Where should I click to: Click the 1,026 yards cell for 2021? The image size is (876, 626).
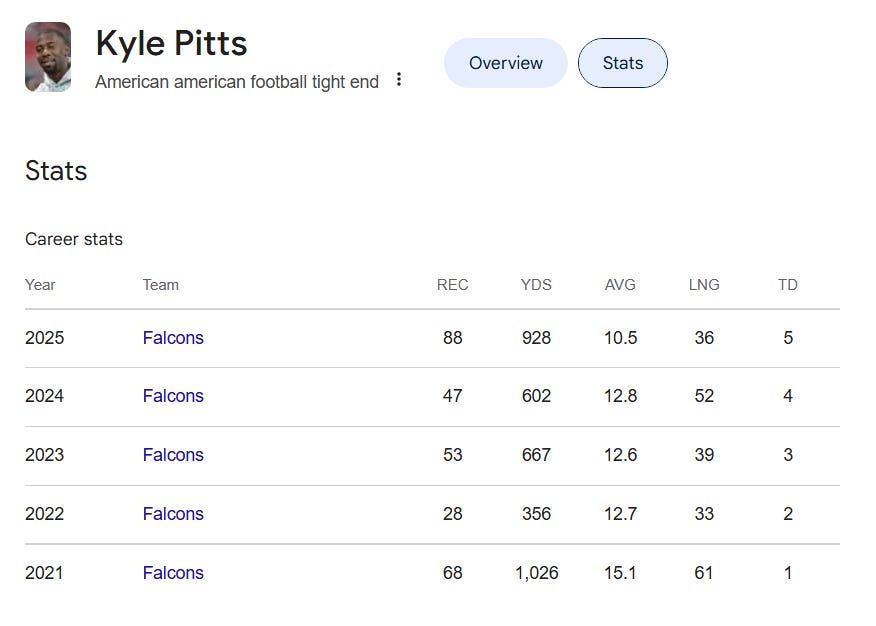pos(536,573)
